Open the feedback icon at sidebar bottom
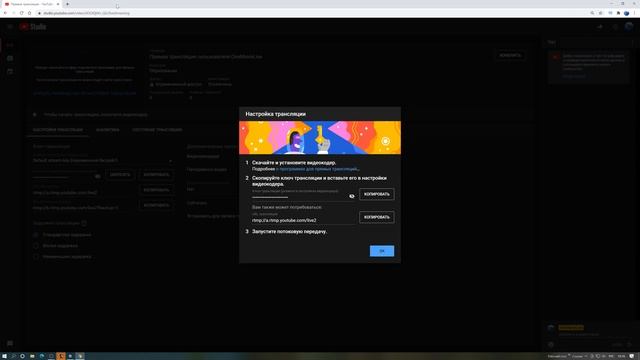Viewport: 640px width, 360px height. point(10,343)
